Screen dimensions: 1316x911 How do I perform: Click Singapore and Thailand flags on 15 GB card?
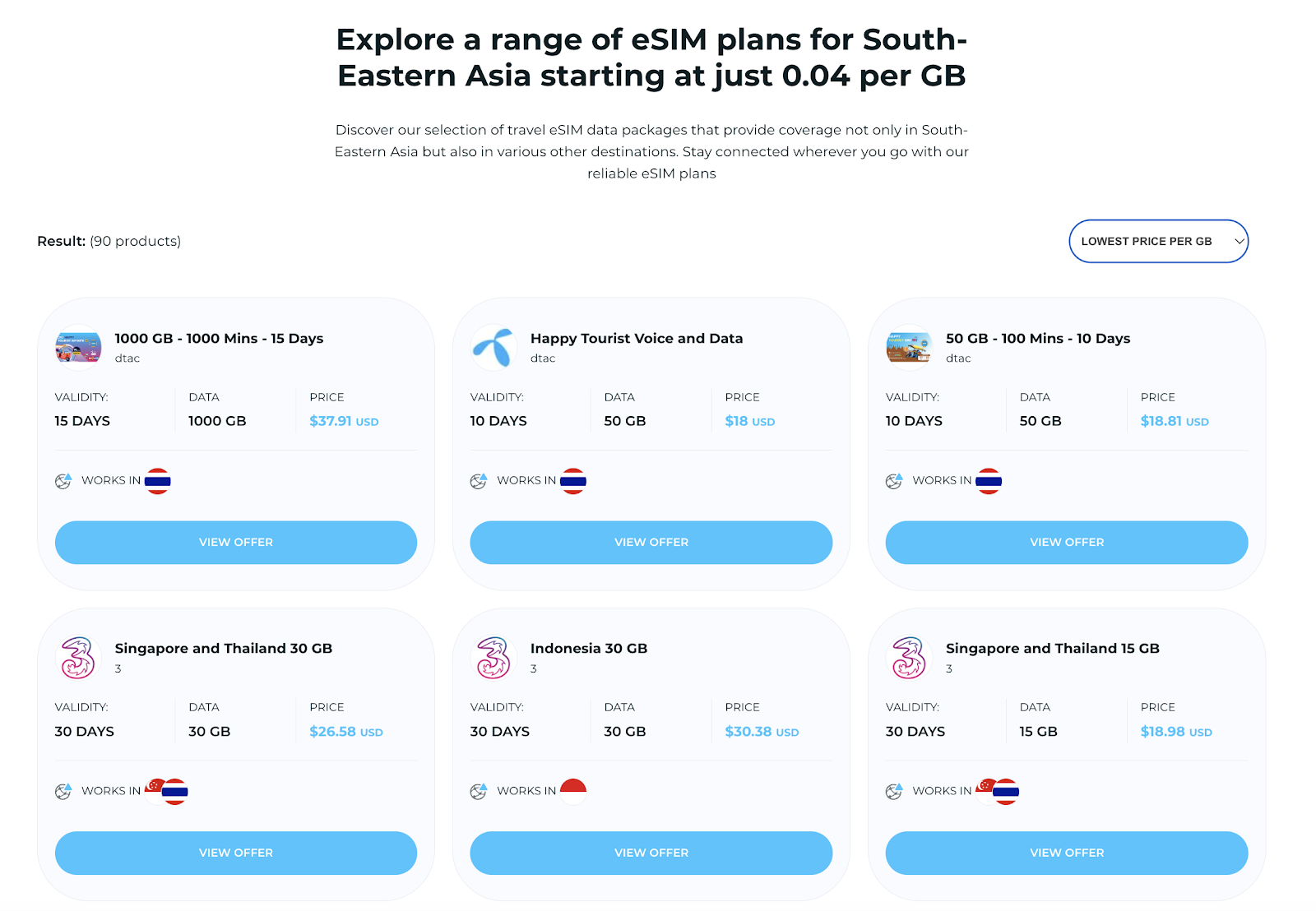click(x=998, y=791)
